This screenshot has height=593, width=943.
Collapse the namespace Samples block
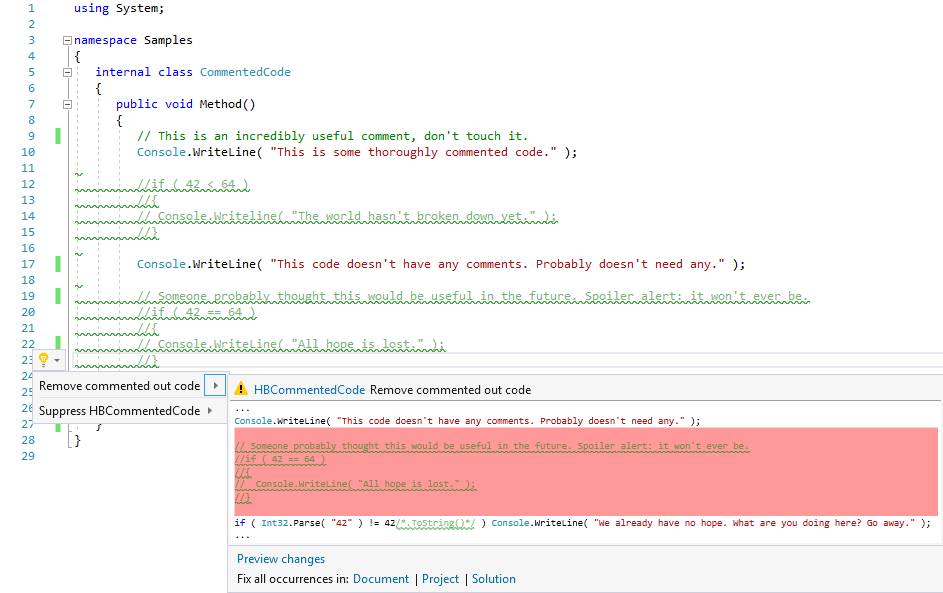67,40
